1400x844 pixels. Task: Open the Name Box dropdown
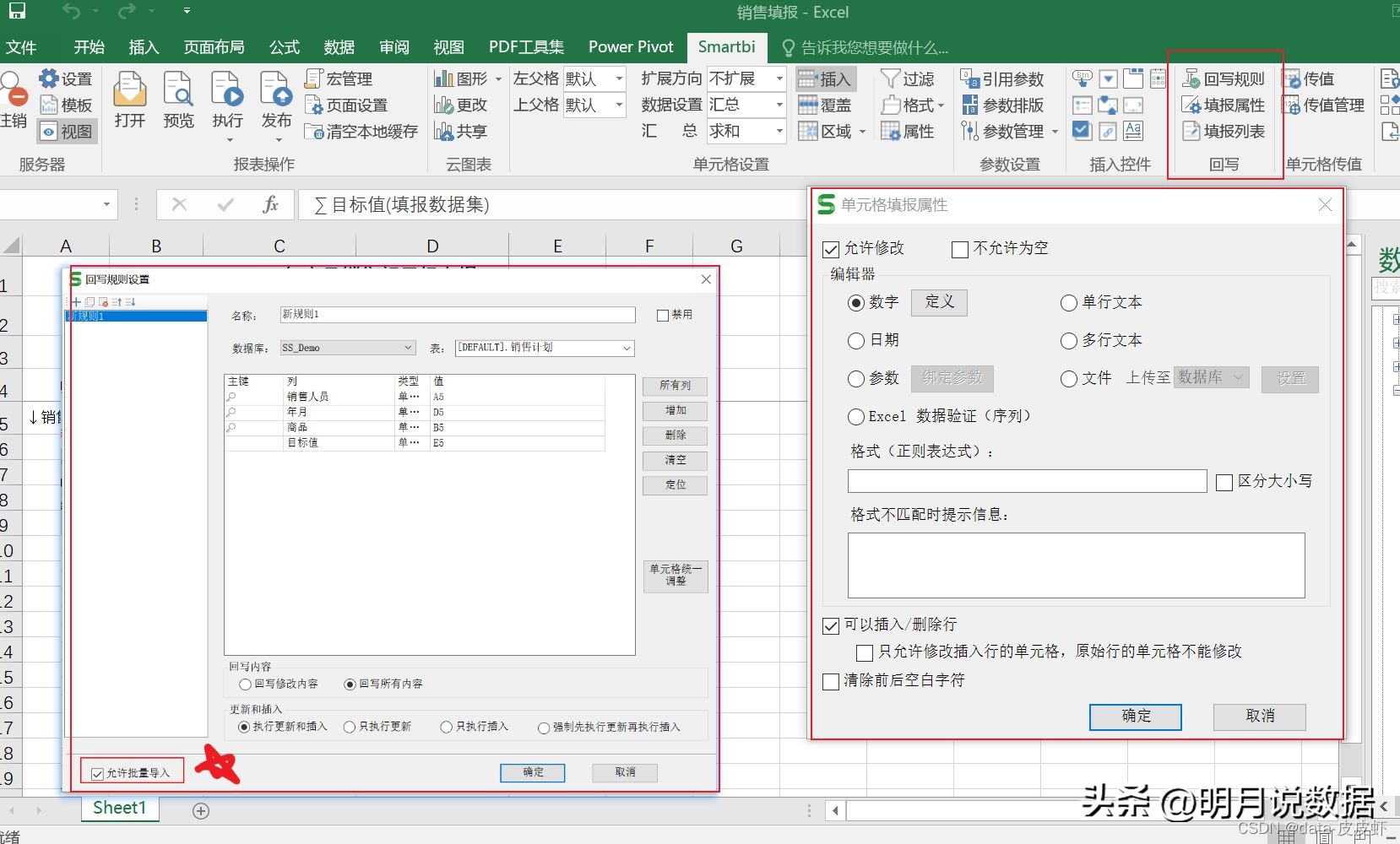coord(106,204)
